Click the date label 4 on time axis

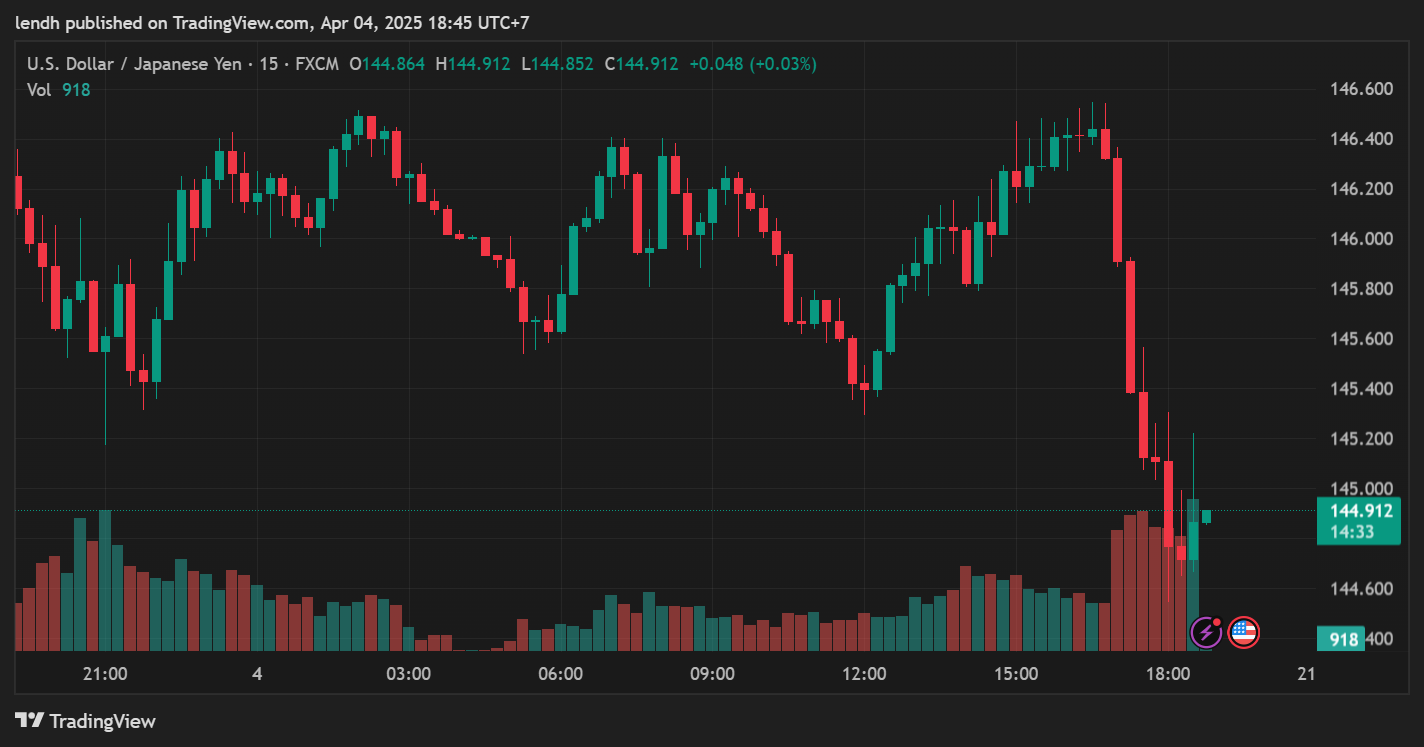tap(257, 674)
